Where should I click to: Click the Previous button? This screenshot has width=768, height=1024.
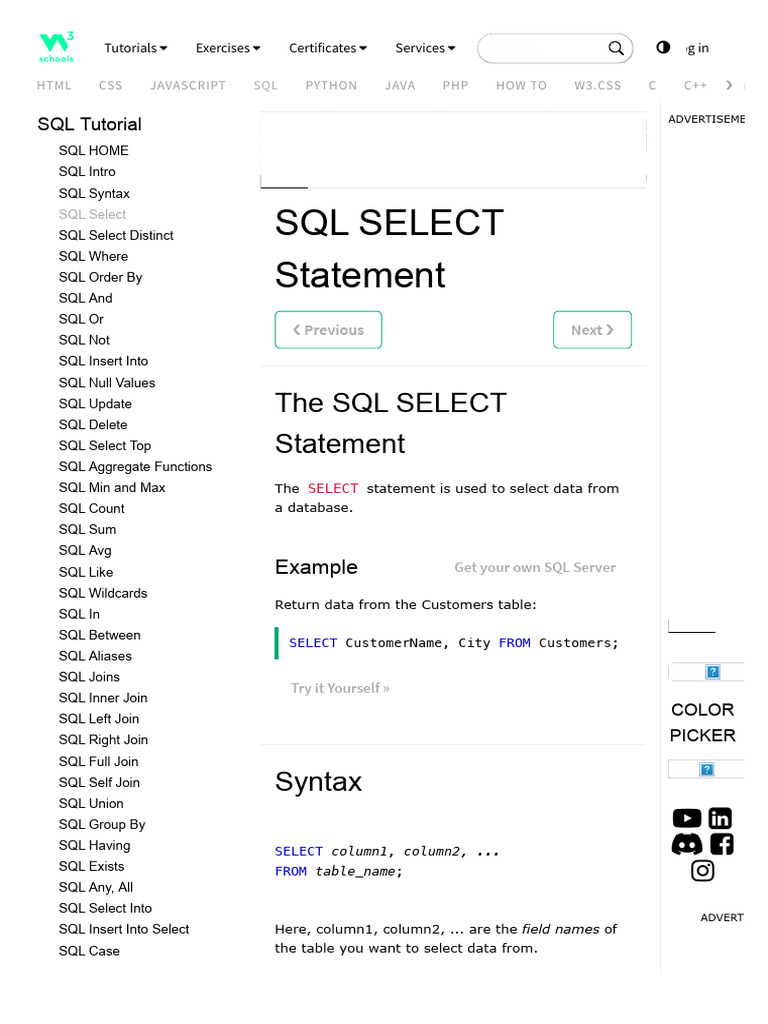328,330
